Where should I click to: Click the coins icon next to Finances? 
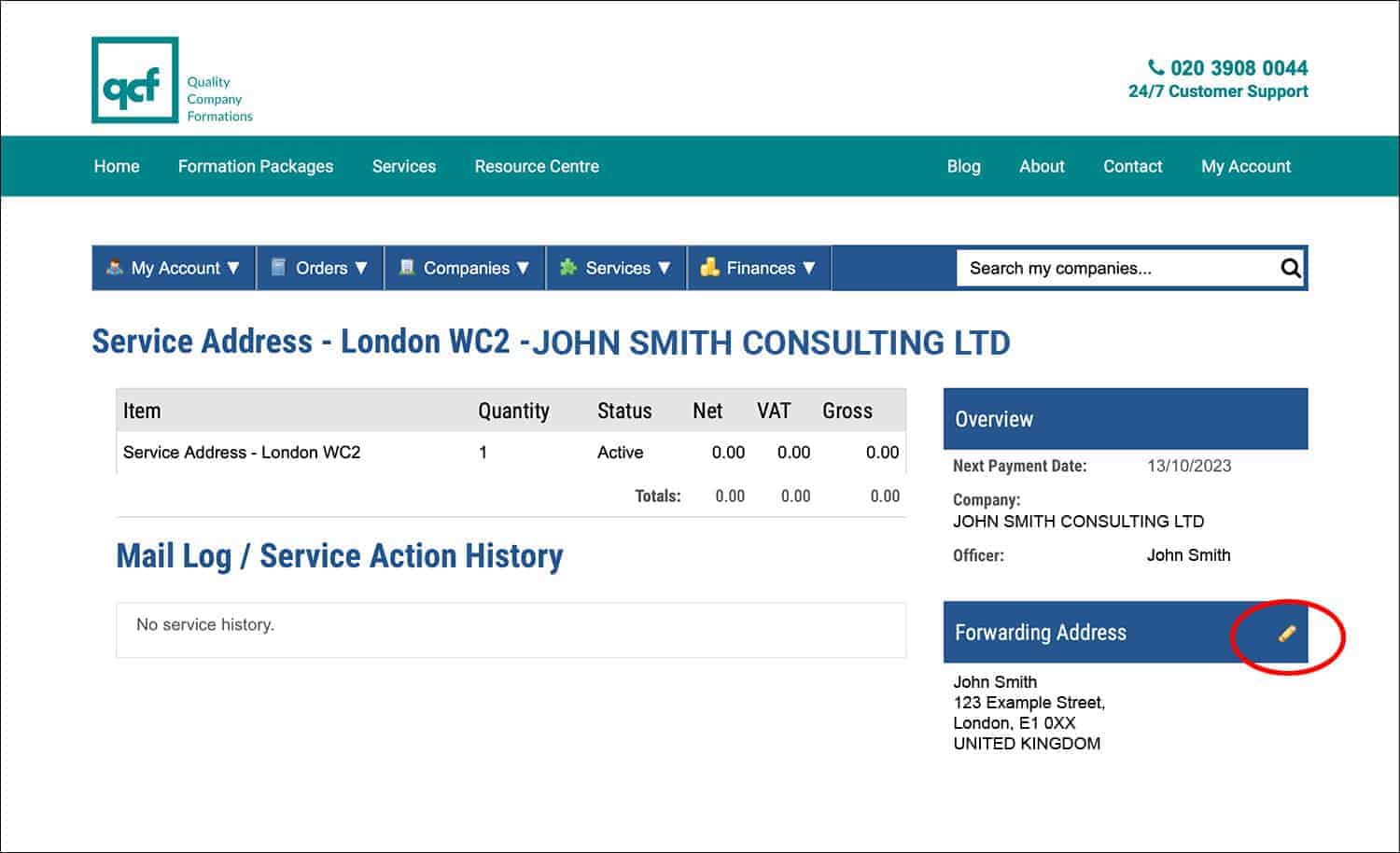coord(711,268)
